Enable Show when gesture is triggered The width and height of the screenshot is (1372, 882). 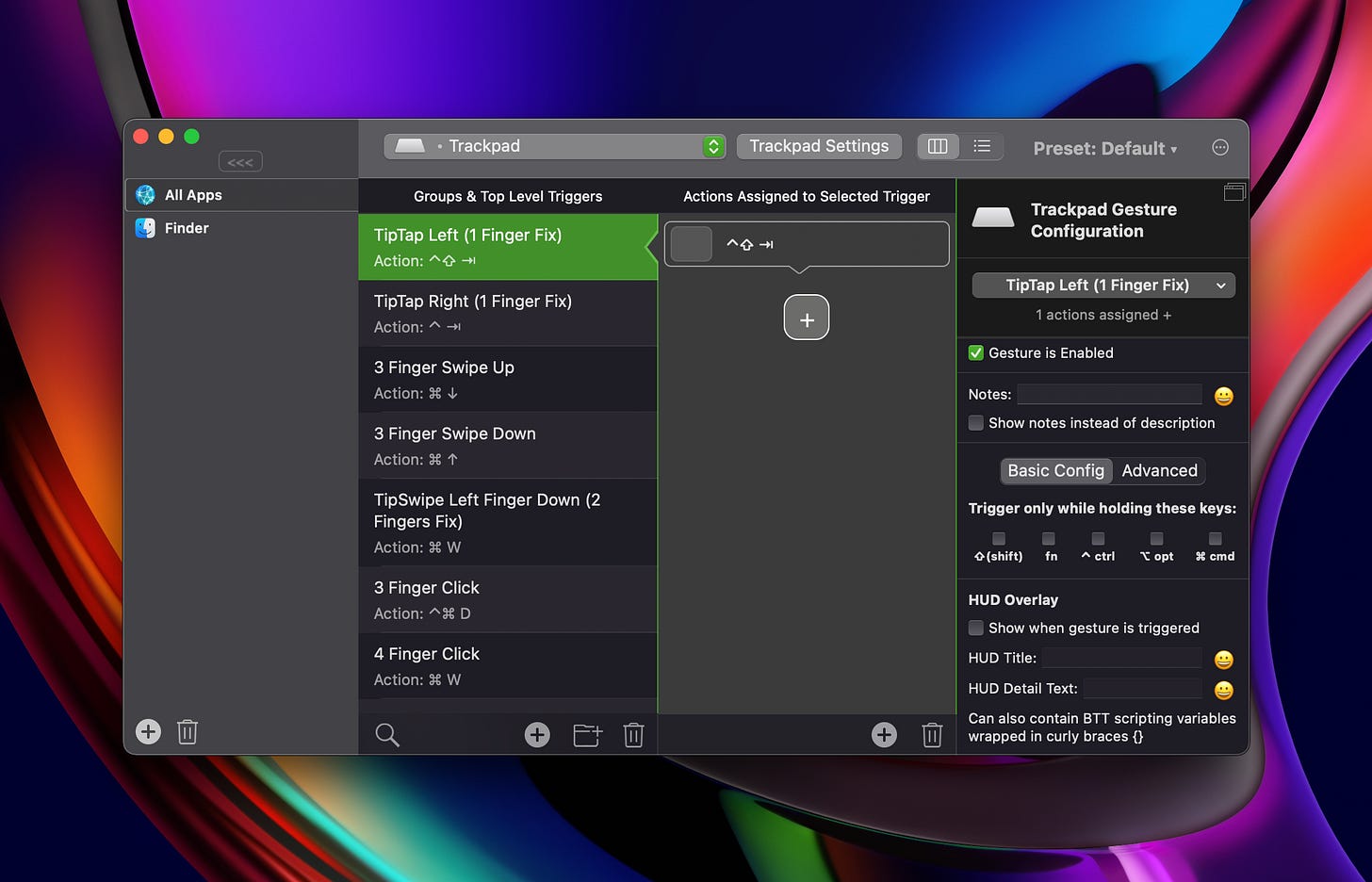tap(976, 628)
